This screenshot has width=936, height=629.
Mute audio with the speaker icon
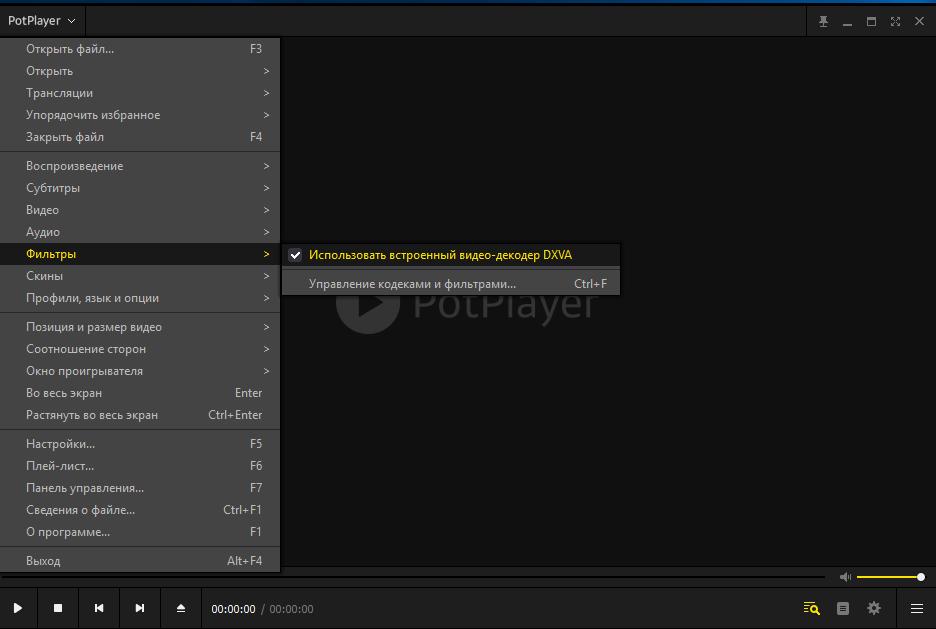(845, 577)
